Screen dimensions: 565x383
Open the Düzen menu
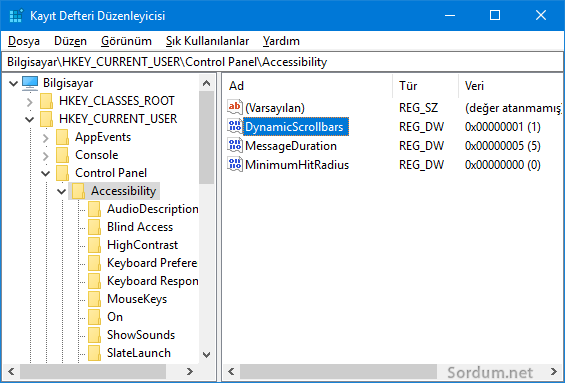(70, 41)
